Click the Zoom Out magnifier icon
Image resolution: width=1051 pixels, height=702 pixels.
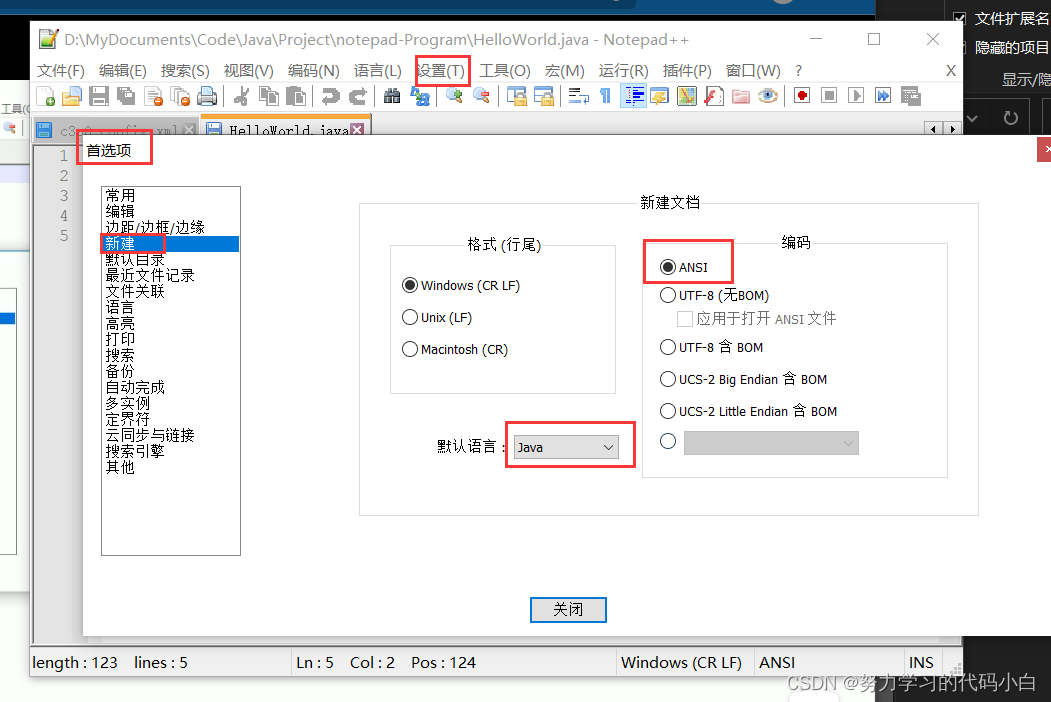481,97
